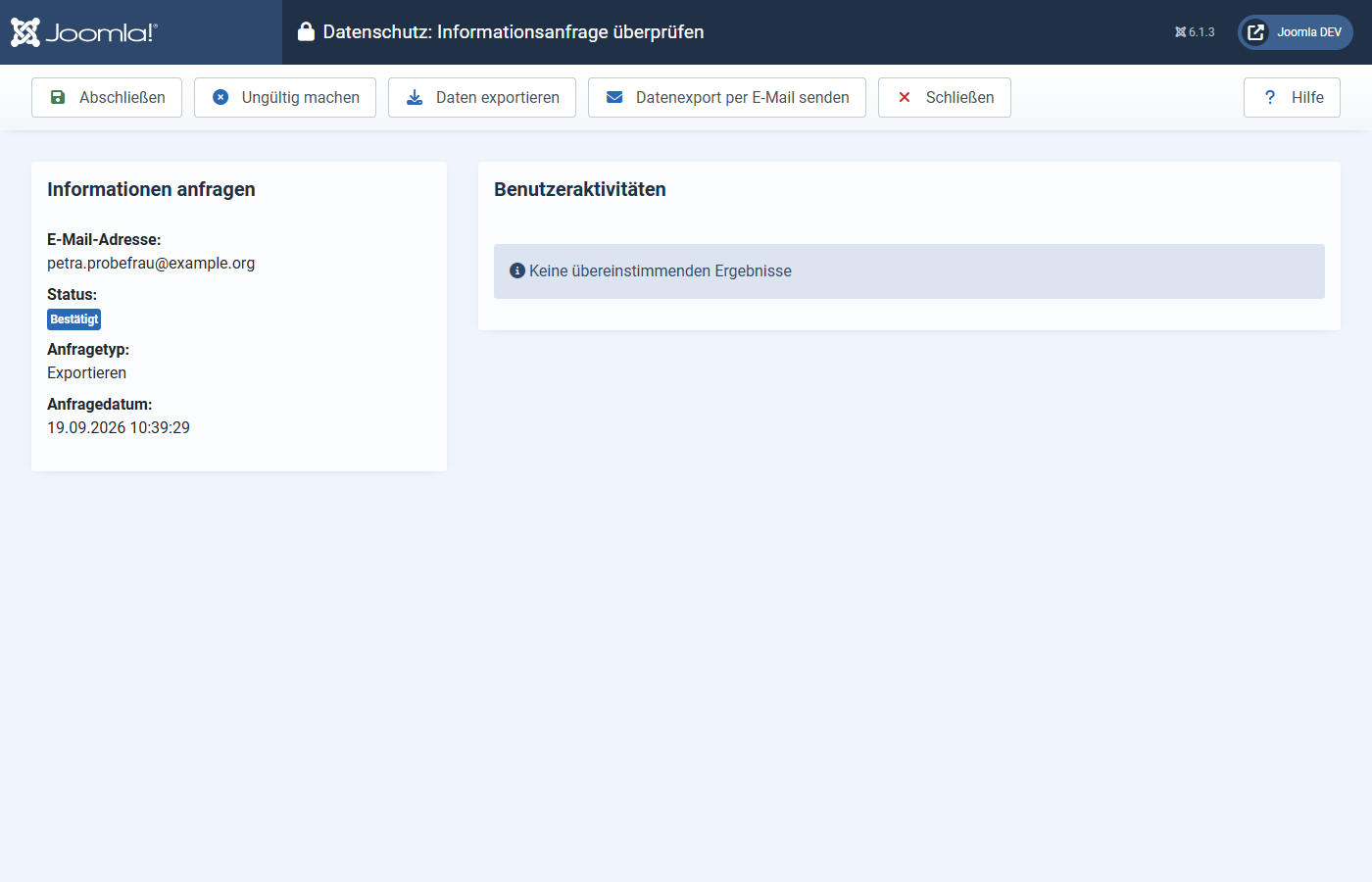Click Datenexport per E-Mail senden button
This screenshot has height=882, width=1372.
tap(727, 98)
